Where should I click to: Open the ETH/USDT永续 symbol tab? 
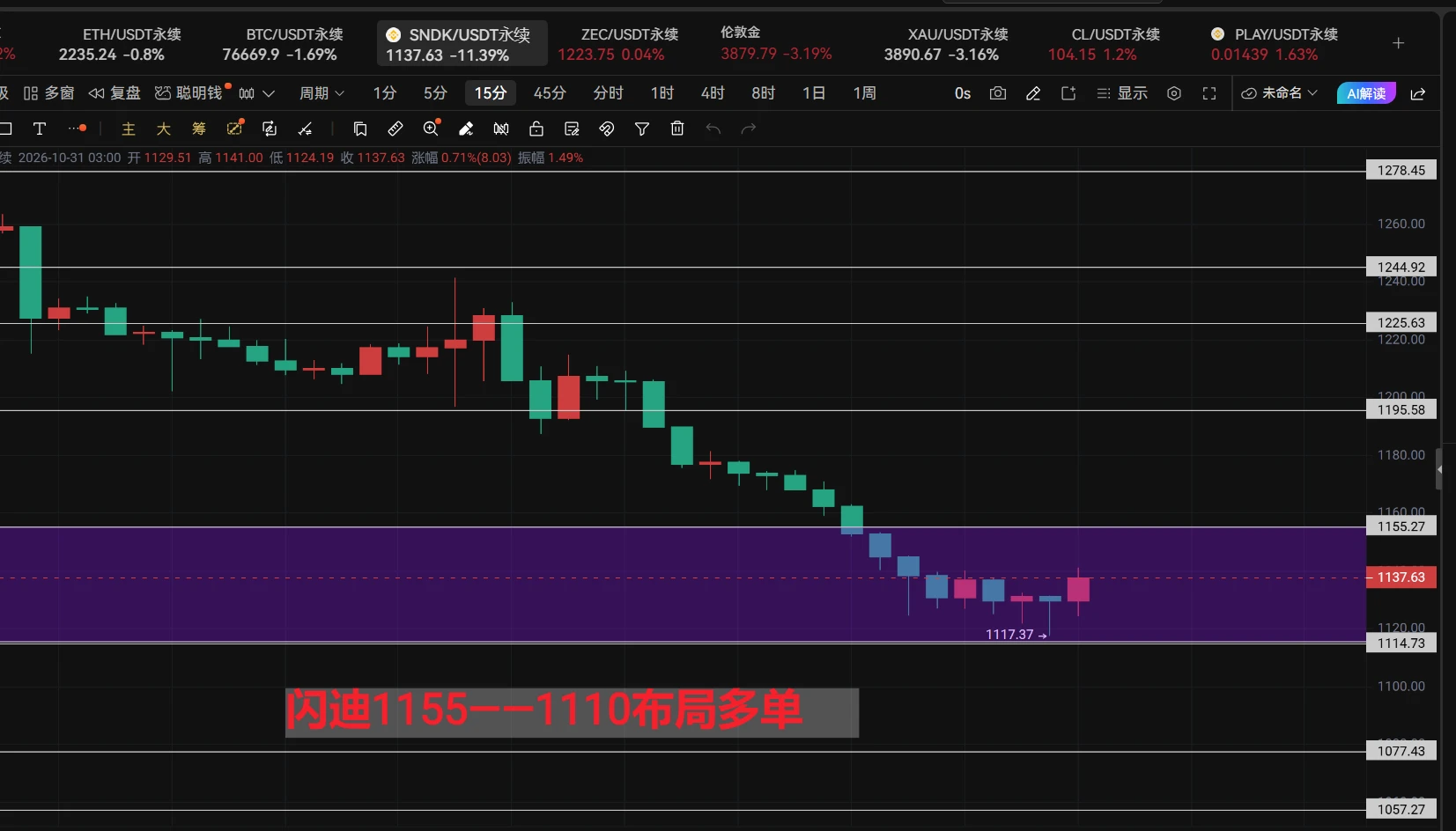[x=120, y=44]
